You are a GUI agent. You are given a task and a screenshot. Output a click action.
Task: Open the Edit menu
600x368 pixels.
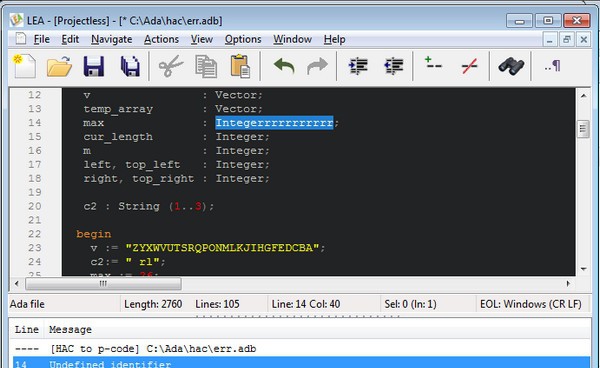[x=70, y=39]
